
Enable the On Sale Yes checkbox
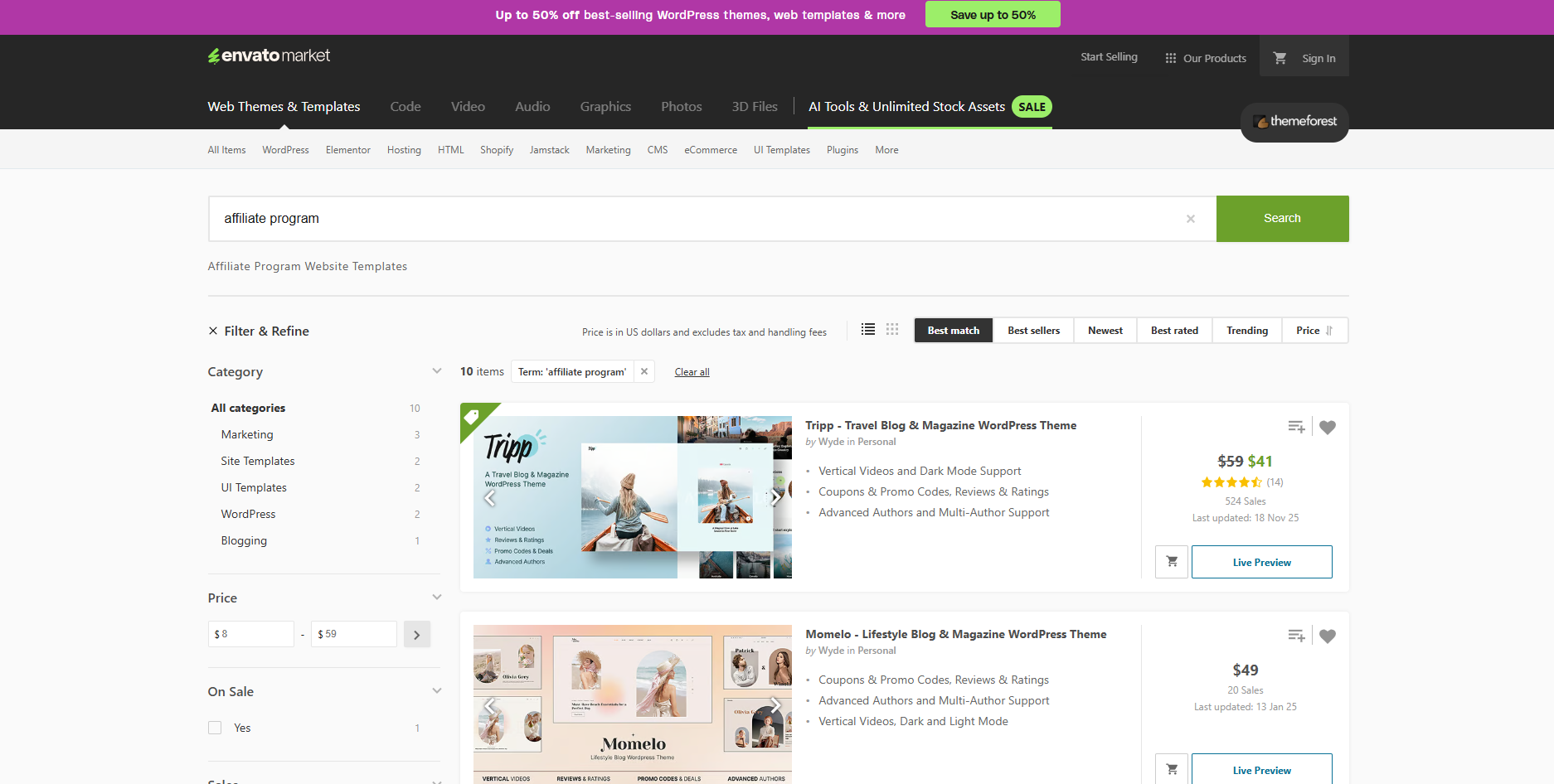[x=215, y=728]
